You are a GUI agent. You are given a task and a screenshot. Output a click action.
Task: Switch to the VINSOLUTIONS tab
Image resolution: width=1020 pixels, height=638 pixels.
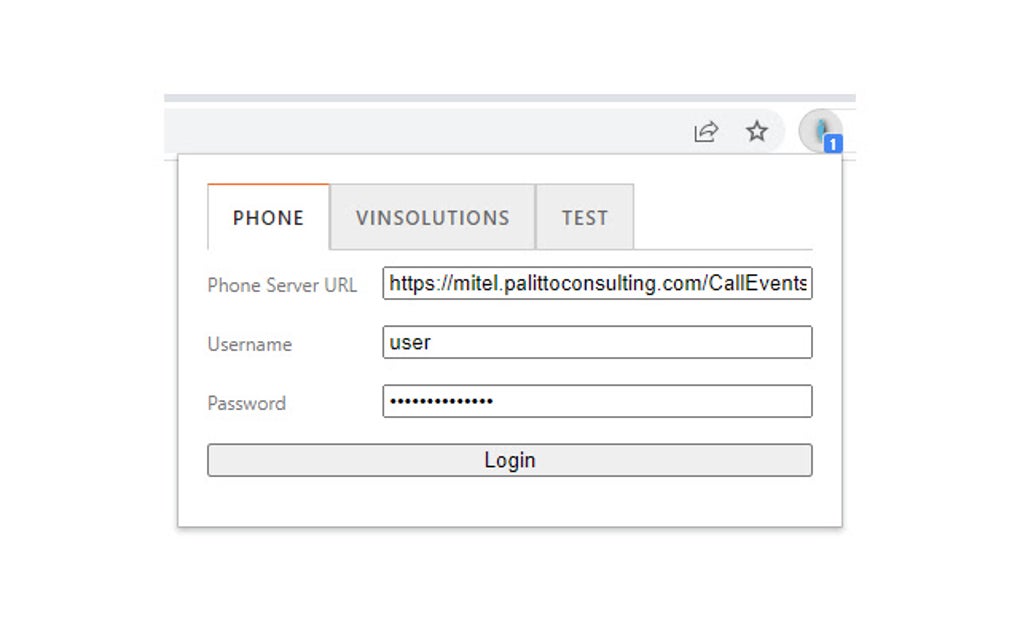tap(432, 217)
